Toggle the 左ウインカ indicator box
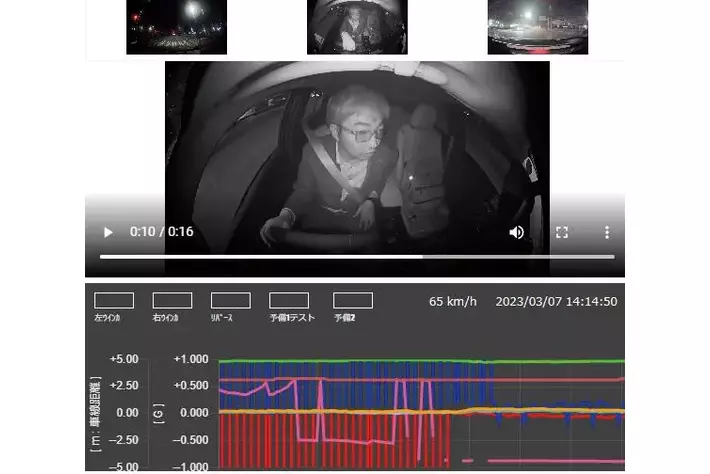The height and width of the screenshot is (474, 710). coord(113,300)
